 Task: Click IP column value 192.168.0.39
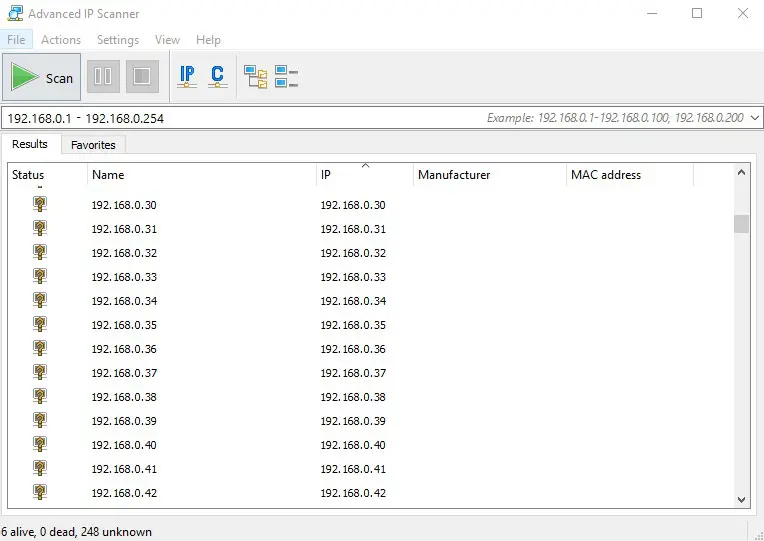coord(353,421)
